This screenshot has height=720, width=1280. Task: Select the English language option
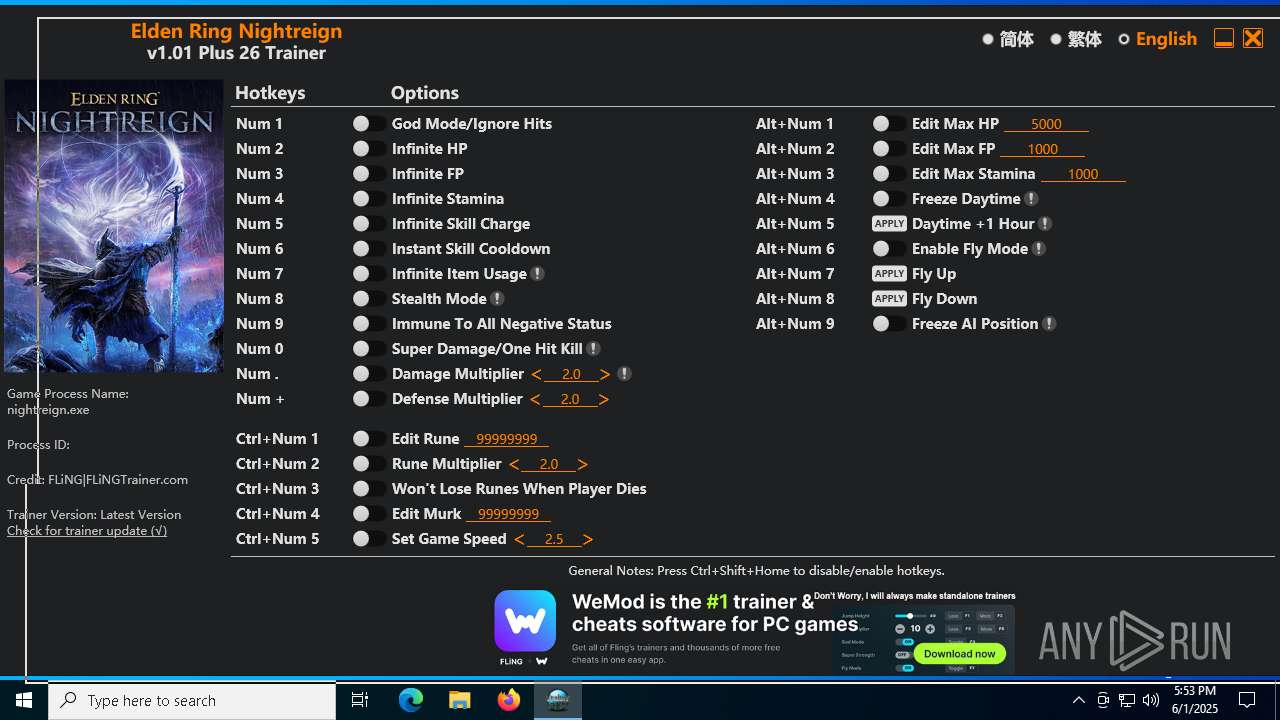click(1158, 39)
